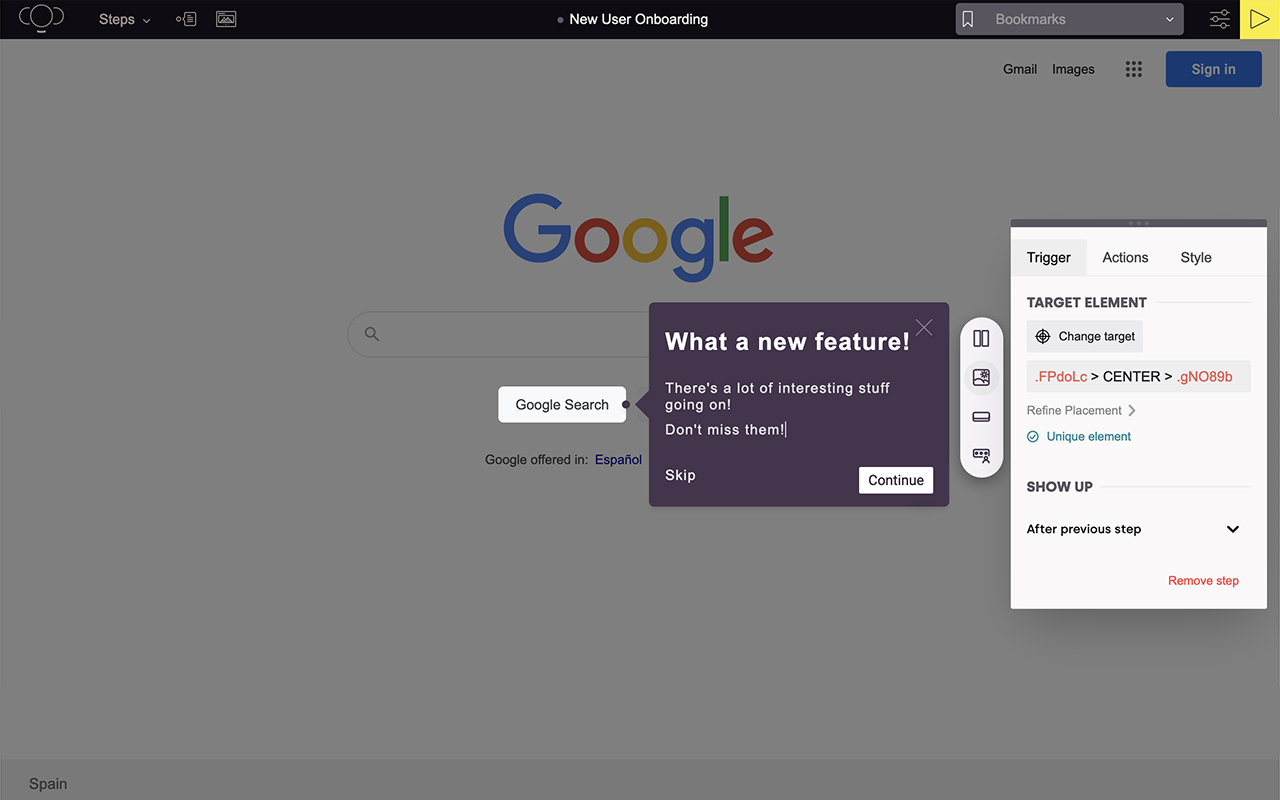The height and width of the screenshot is (800, 1280).
Task: Click the image gallery icon in top bar
Action: (226, 19)
